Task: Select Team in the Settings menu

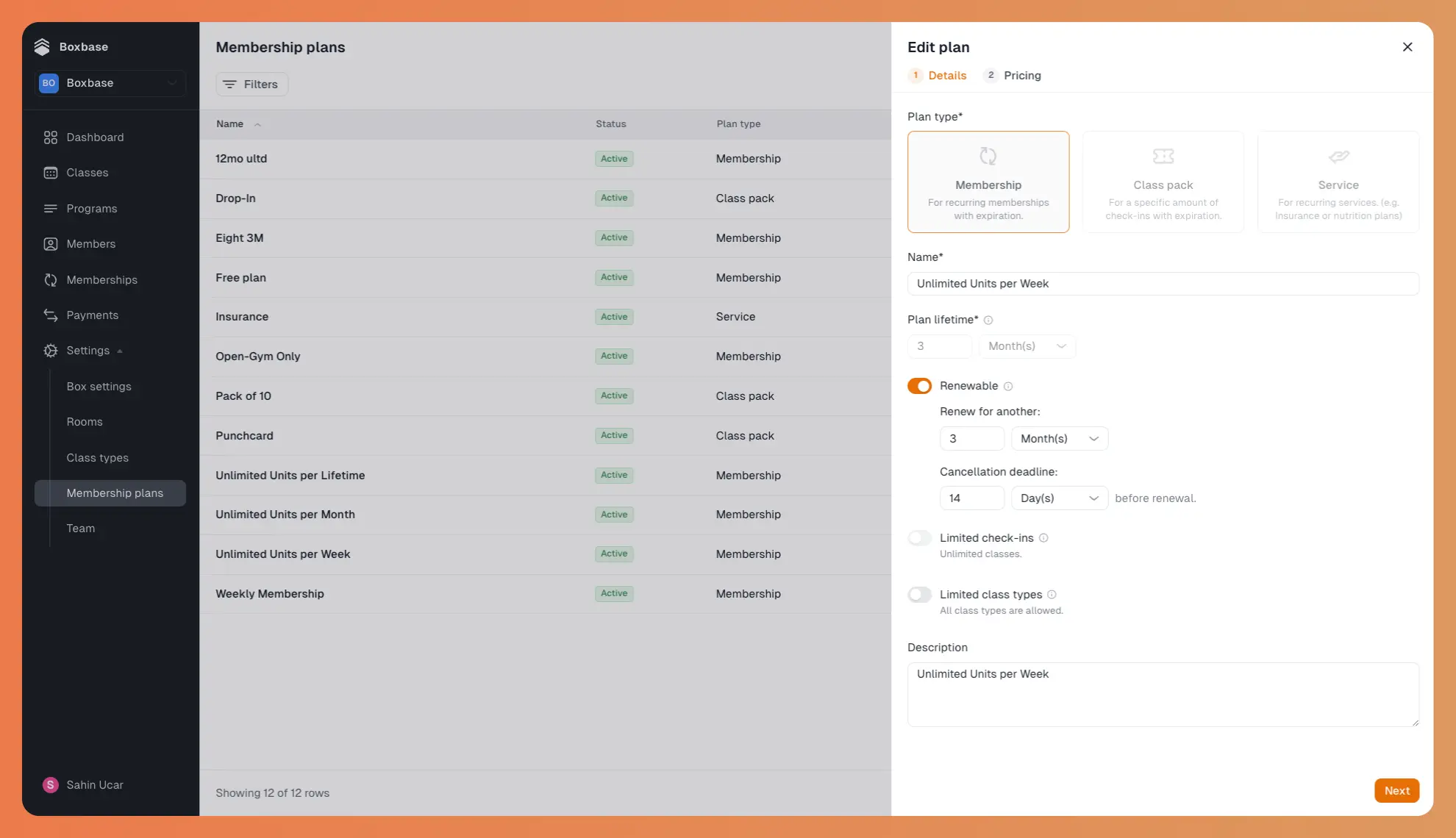Action: pyautogui.click(x=81, y=528)
